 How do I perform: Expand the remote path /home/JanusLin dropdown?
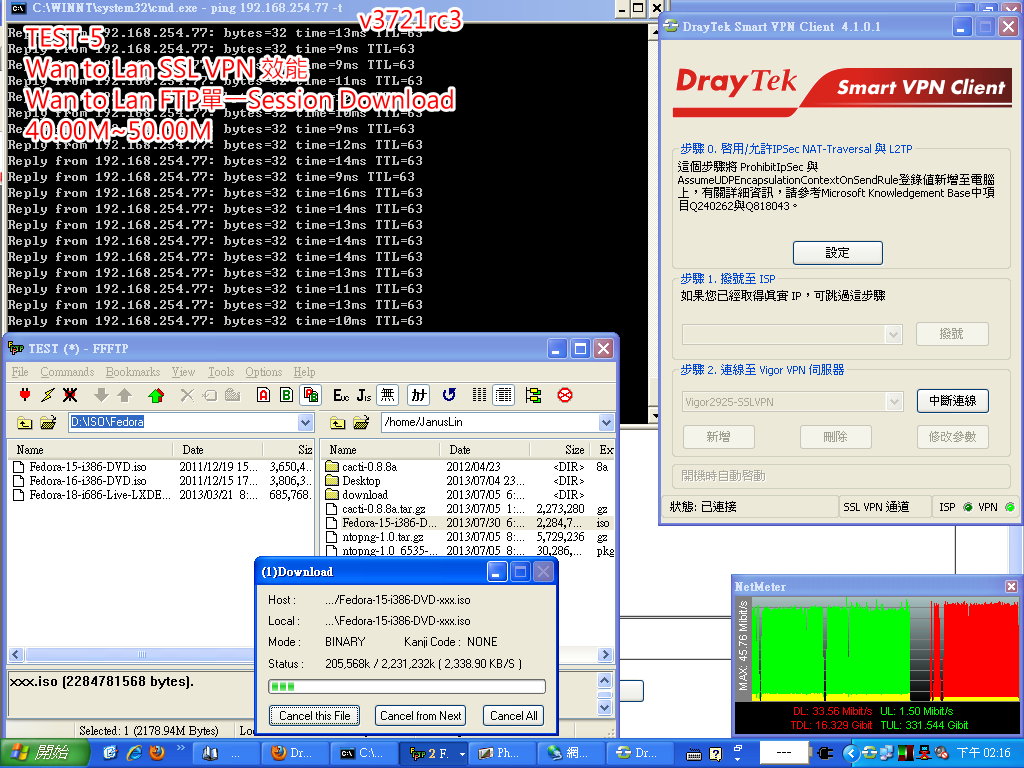point(606,423)
